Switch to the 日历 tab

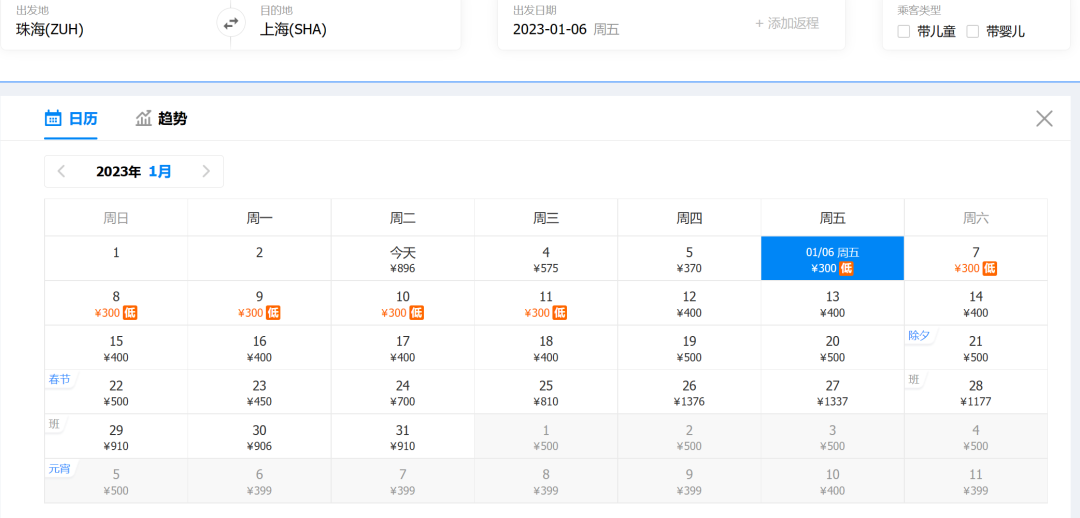[x=71, y=118]
